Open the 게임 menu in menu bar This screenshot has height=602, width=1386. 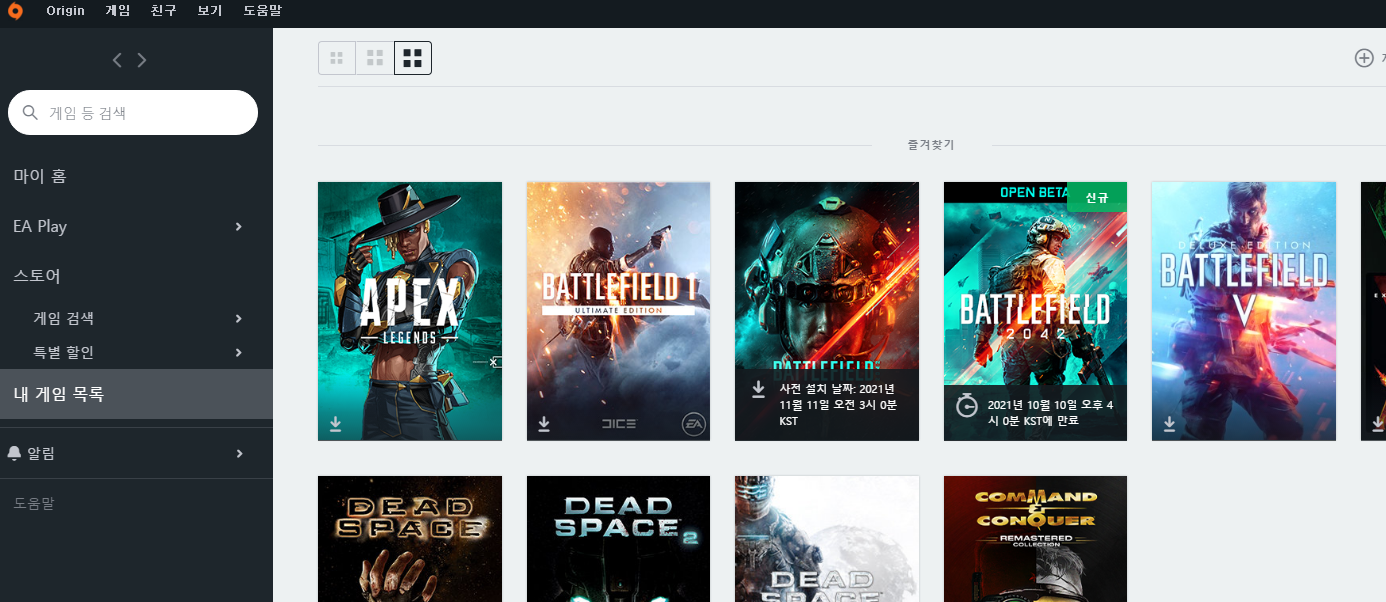pyautogui.click(x=117, y=10)
